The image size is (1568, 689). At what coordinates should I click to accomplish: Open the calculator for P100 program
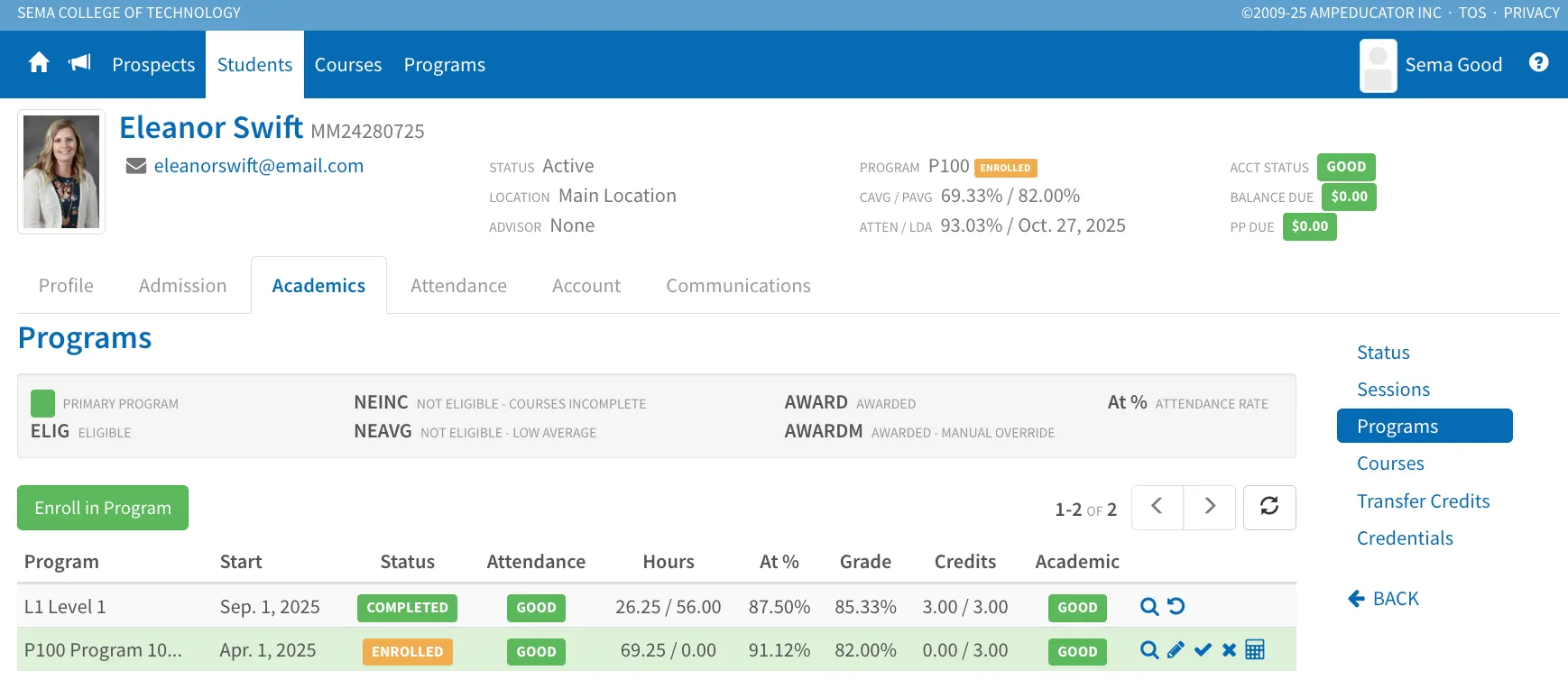[1255, 650]
